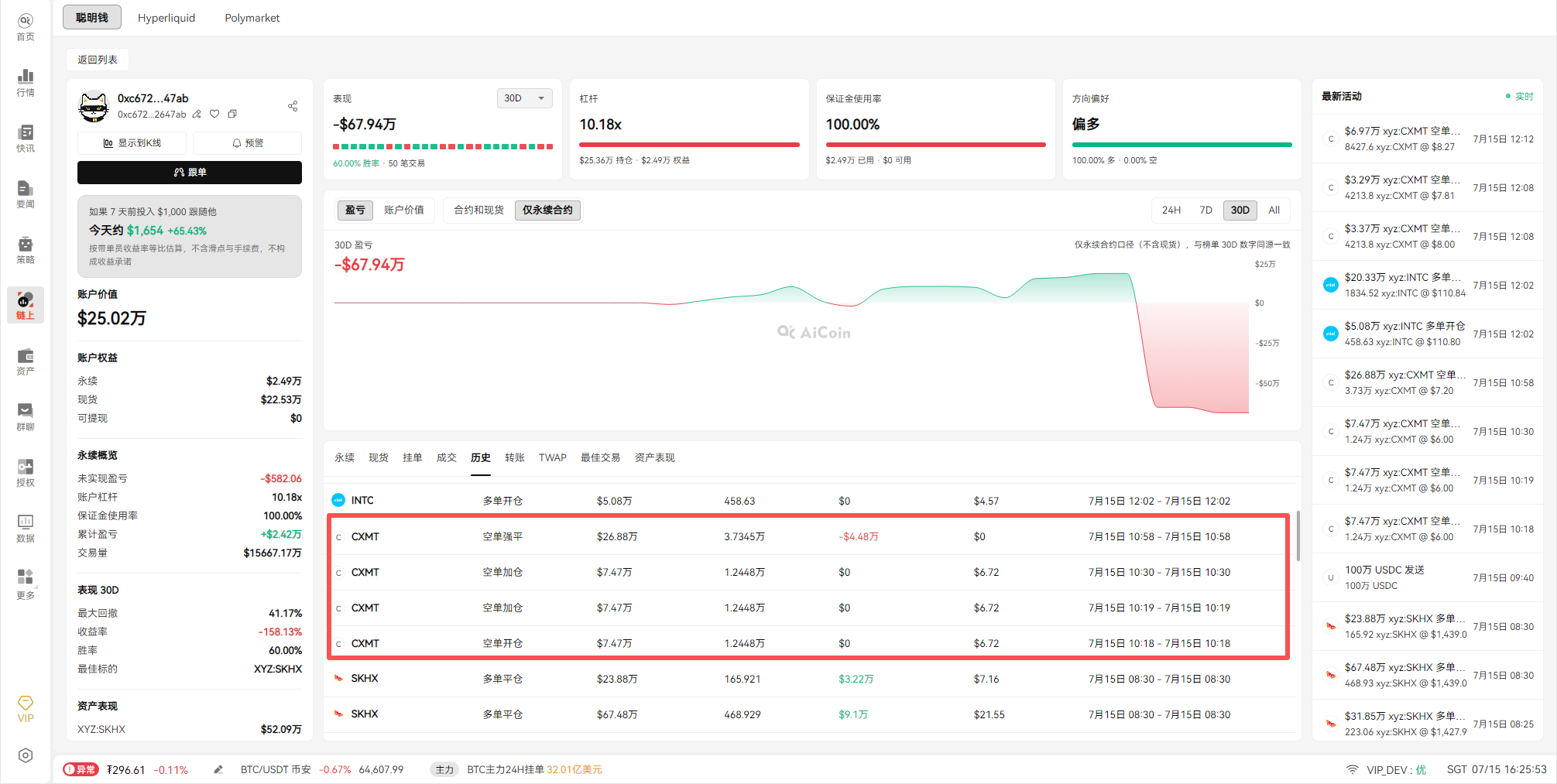
Task: Open the 资产表现 asset performance tab
Action: (x=655, y=457)
